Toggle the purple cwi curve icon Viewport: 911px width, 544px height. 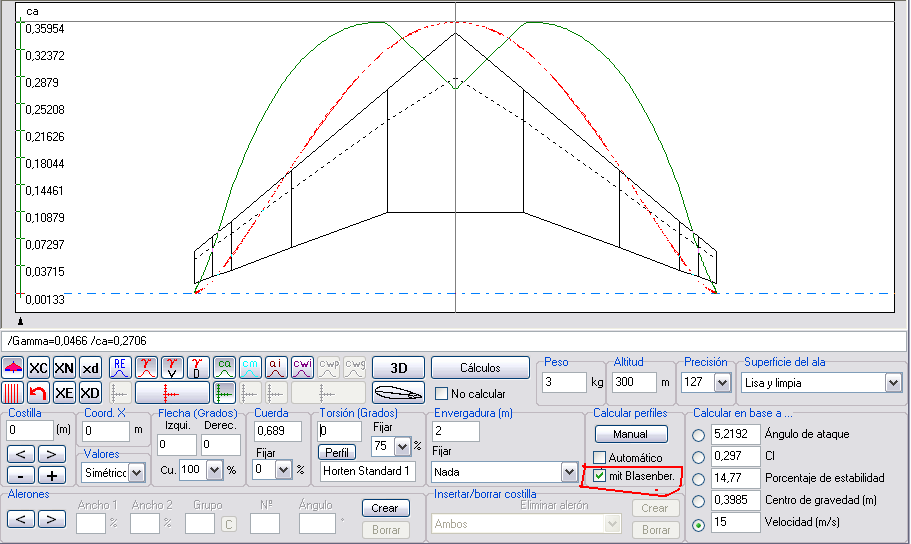click(x=302, y=368)
